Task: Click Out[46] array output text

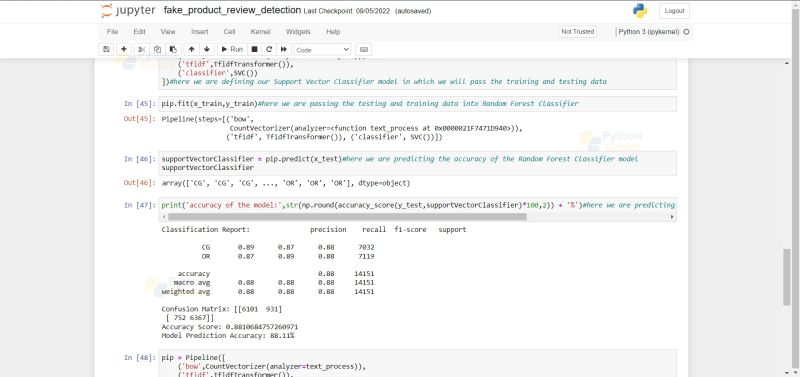Action: tap(286, 183)
